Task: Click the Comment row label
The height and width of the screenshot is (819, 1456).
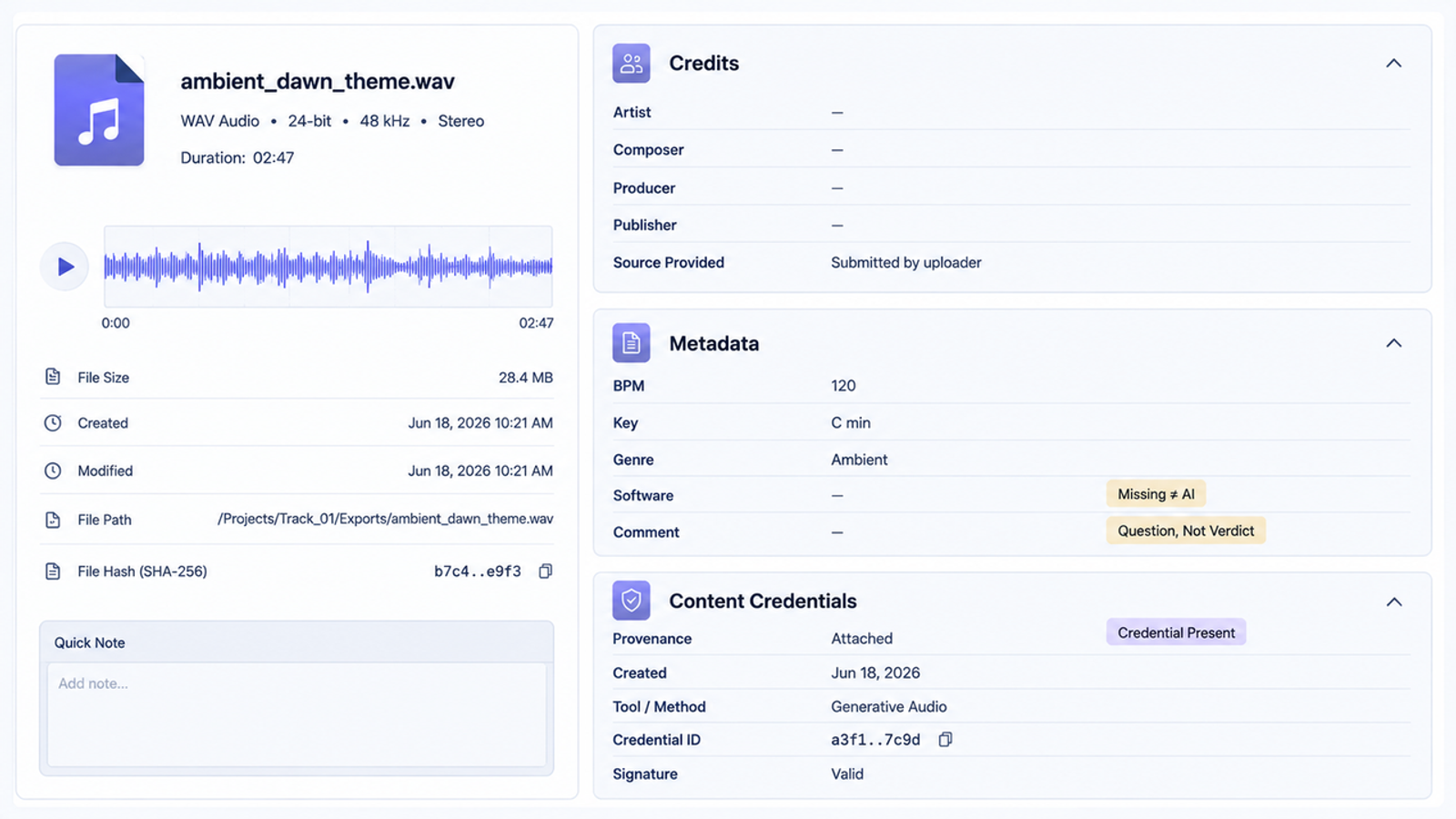Action: coord(646,532)
